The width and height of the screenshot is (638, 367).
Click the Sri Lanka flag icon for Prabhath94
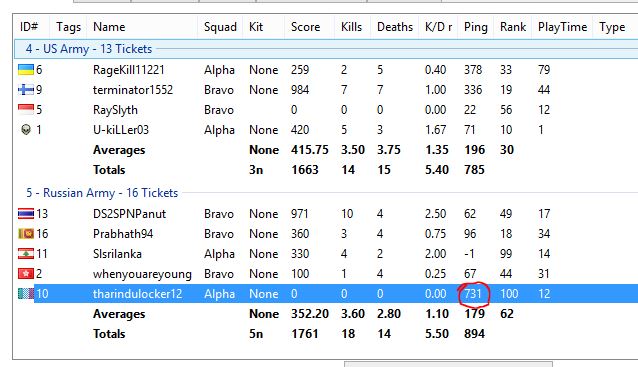26,234
